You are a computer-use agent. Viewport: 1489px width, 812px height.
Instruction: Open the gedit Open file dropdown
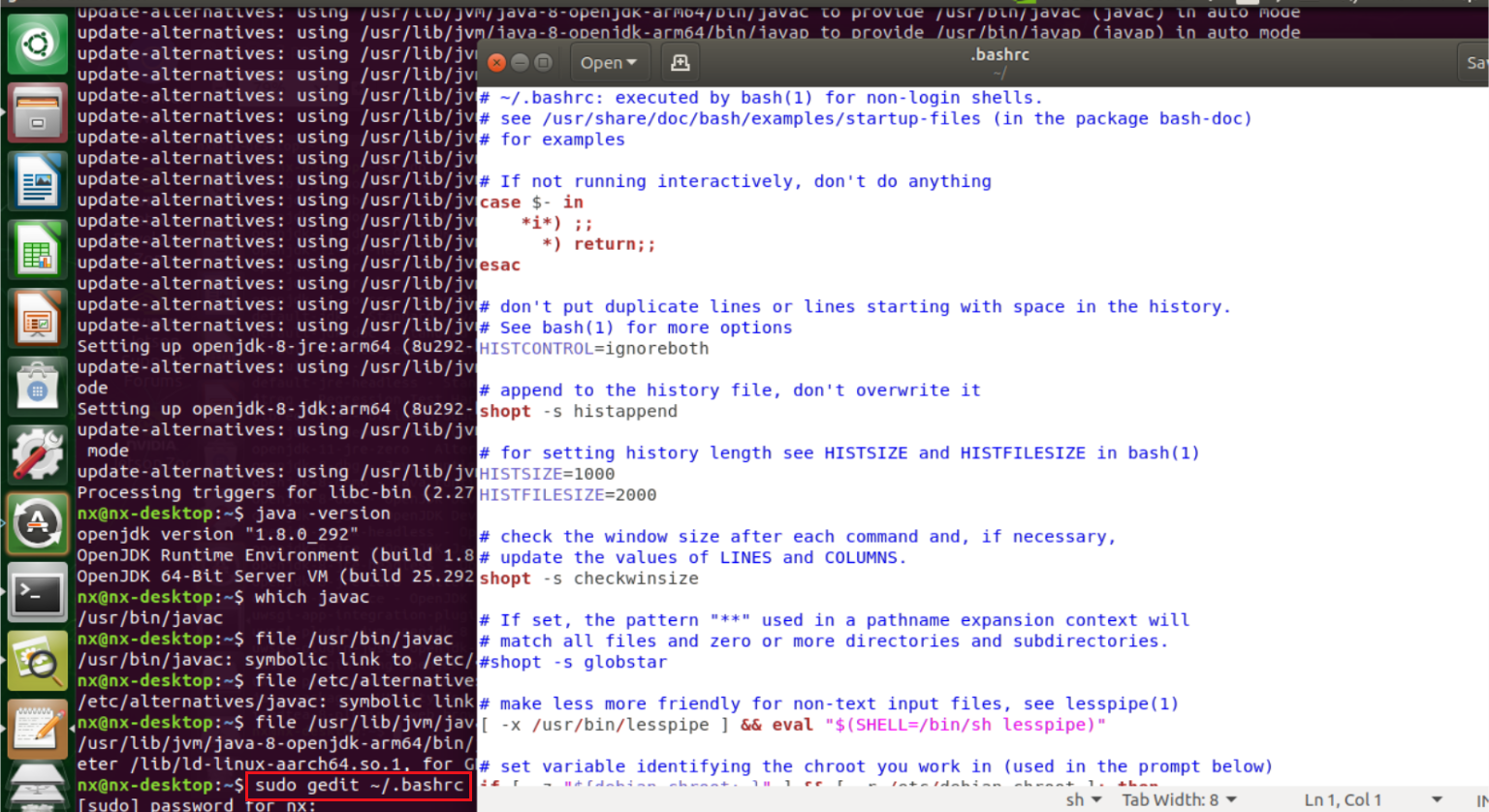609,63
